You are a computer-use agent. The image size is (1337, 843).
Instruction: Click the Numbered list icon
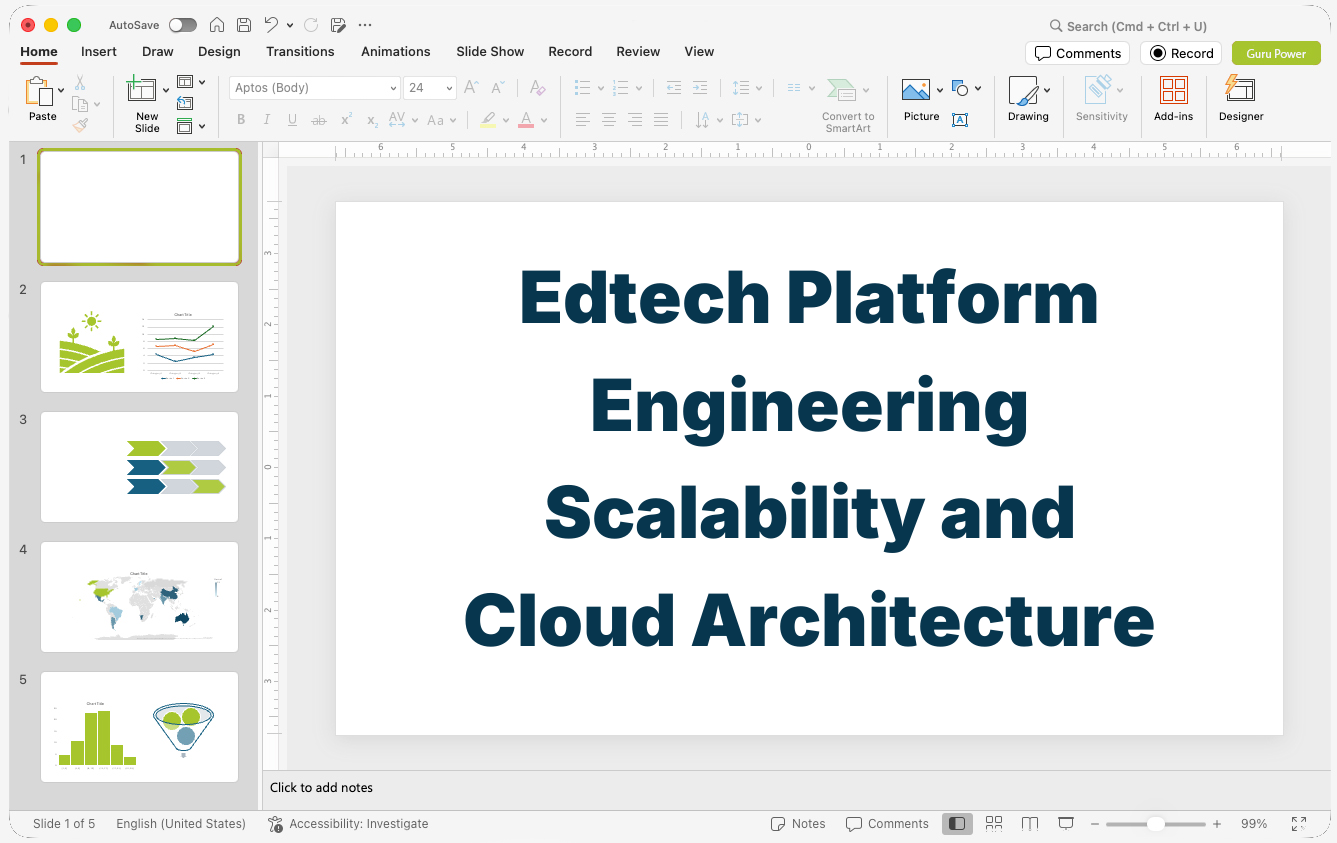point(620,88)
